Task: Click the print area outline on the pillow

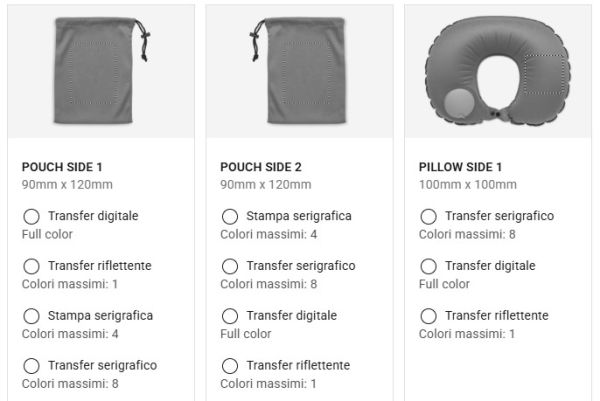Action: click(x=545, y=75)
